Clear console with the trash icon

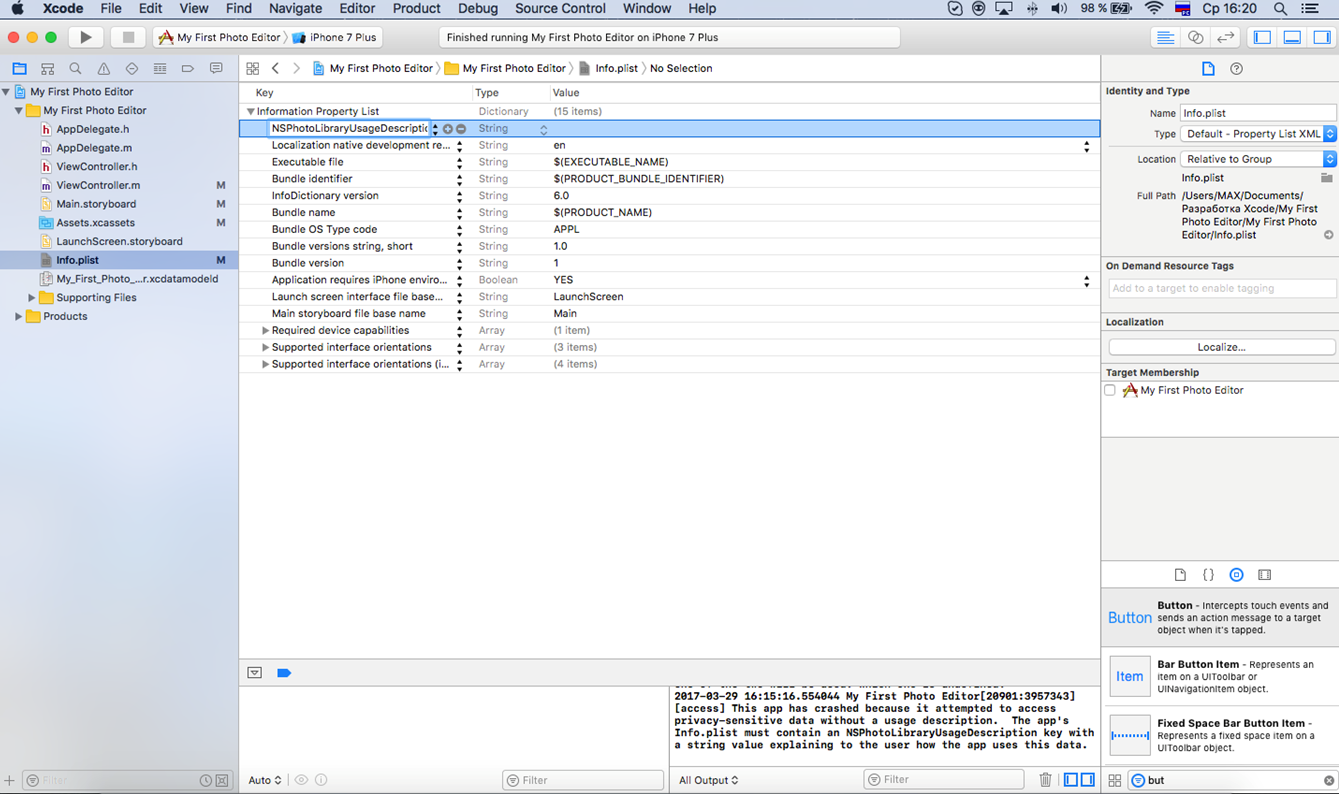[1045, 780]
